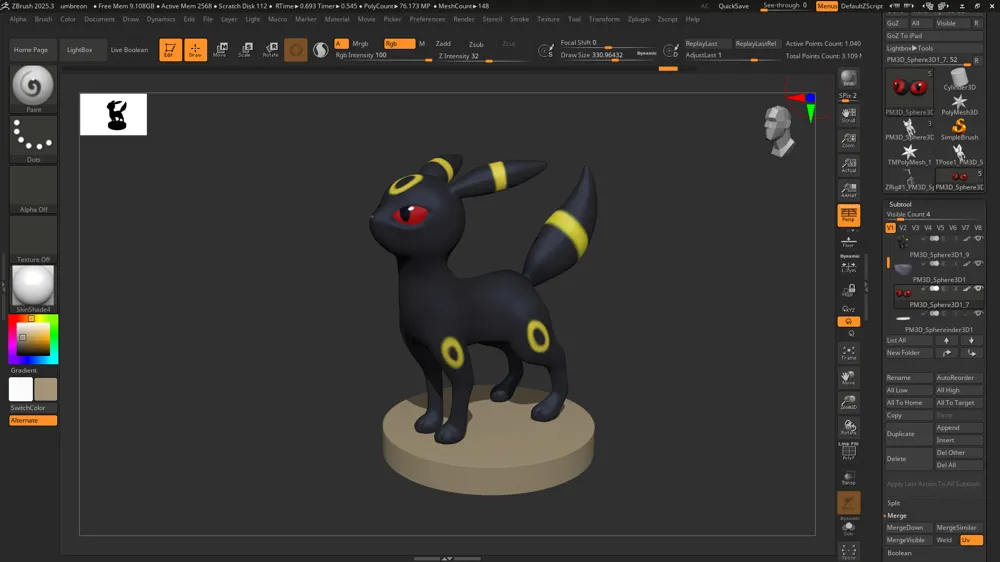Choose the Rotate transform tool
This screenshot has width=1000, height=562.
(270, 50)
